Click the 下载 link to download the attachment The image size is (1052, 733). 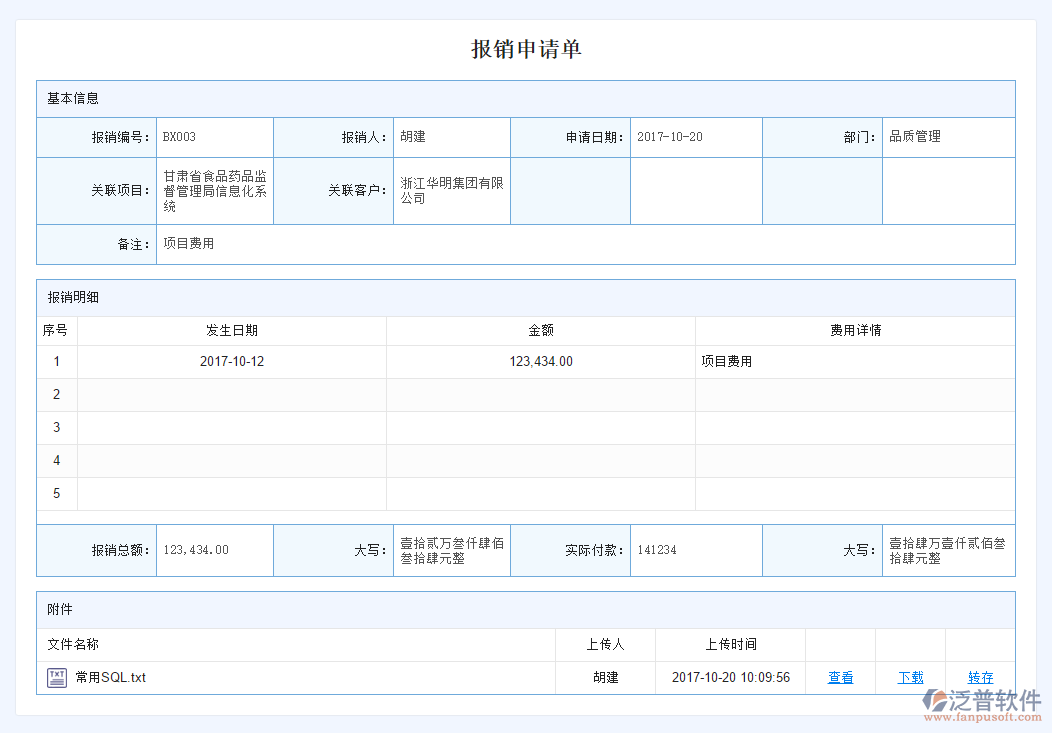tap(910, 678)
